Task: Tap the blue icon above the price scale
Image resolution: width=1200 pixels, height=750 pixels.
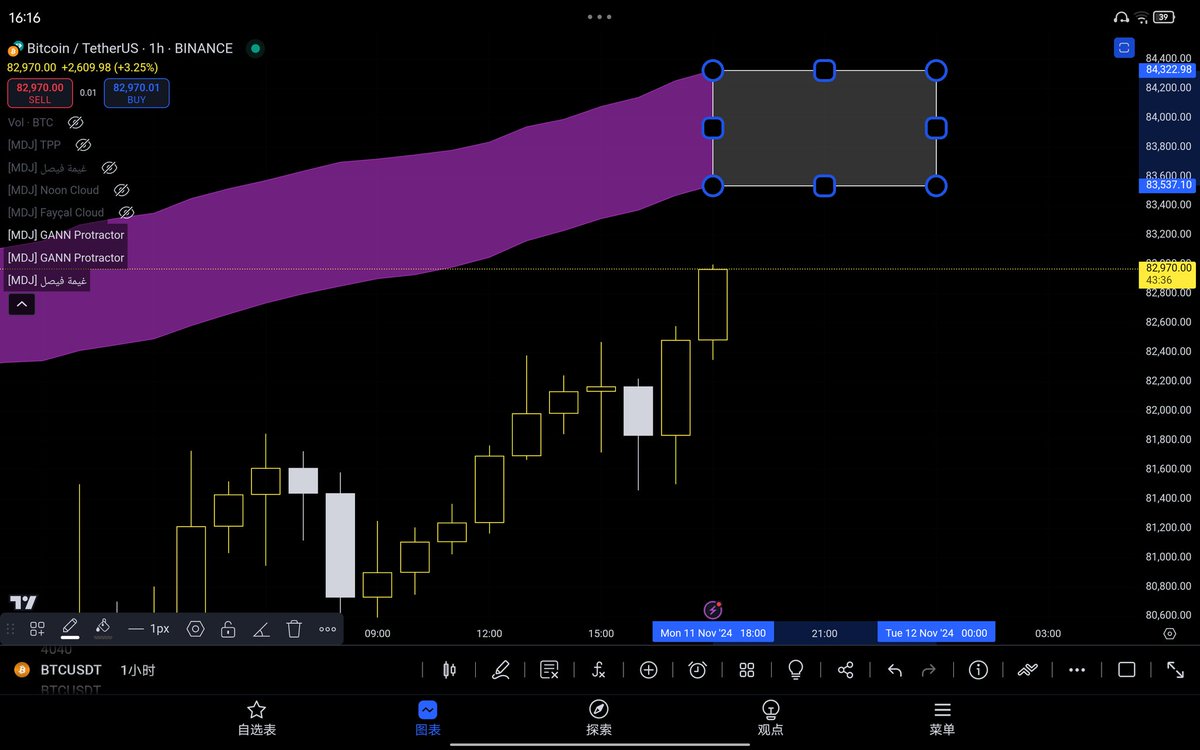Action: click(x=1125, y=47)
